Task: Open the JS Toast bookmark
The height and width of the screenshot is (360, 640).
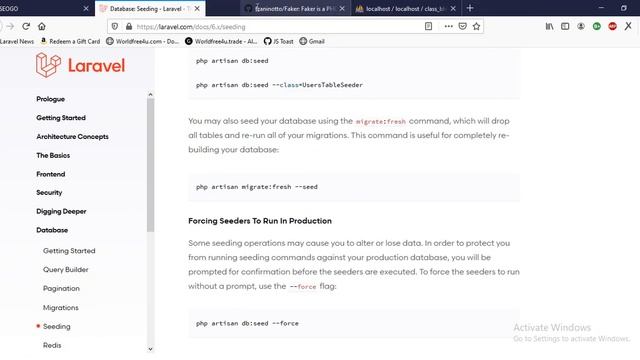Action: [279, 41]
